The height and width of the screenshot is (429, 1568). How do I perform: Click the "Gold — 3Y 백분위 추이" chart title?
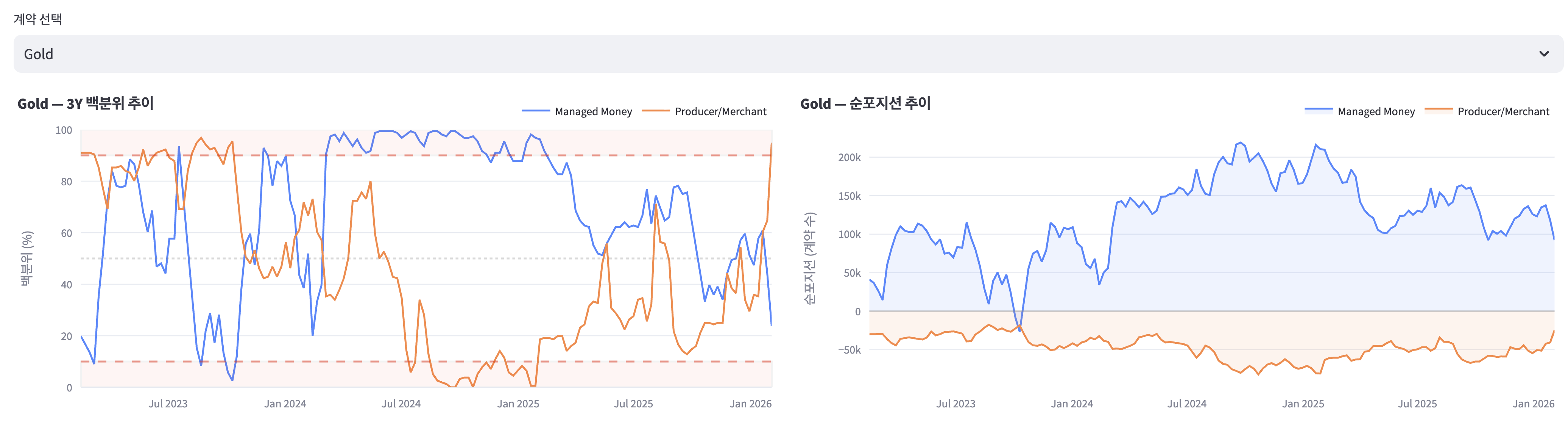click(x=85, y=103)
